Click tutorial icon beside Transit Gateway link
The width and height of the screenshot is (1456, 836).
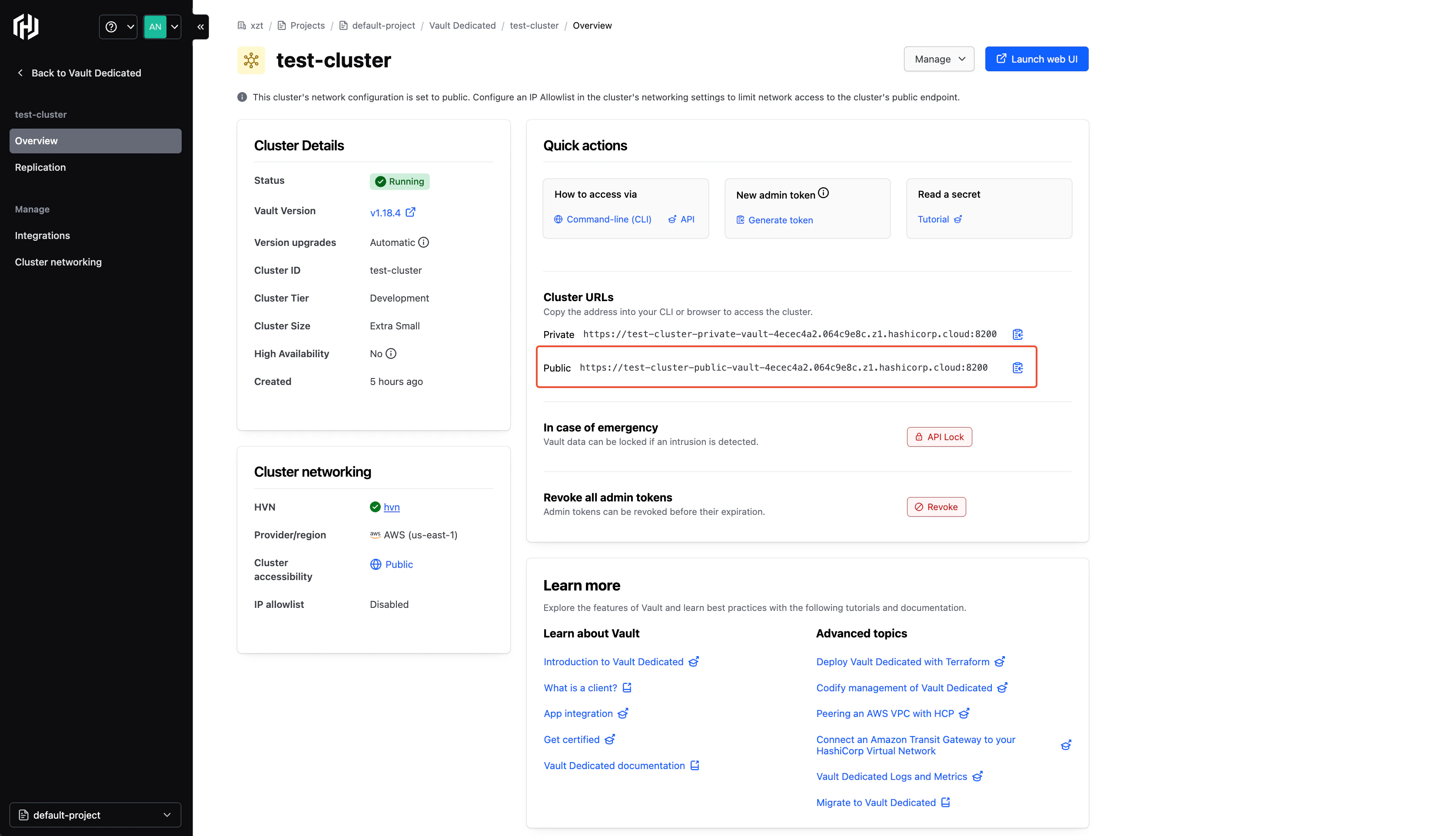(x=1066, y=745)
